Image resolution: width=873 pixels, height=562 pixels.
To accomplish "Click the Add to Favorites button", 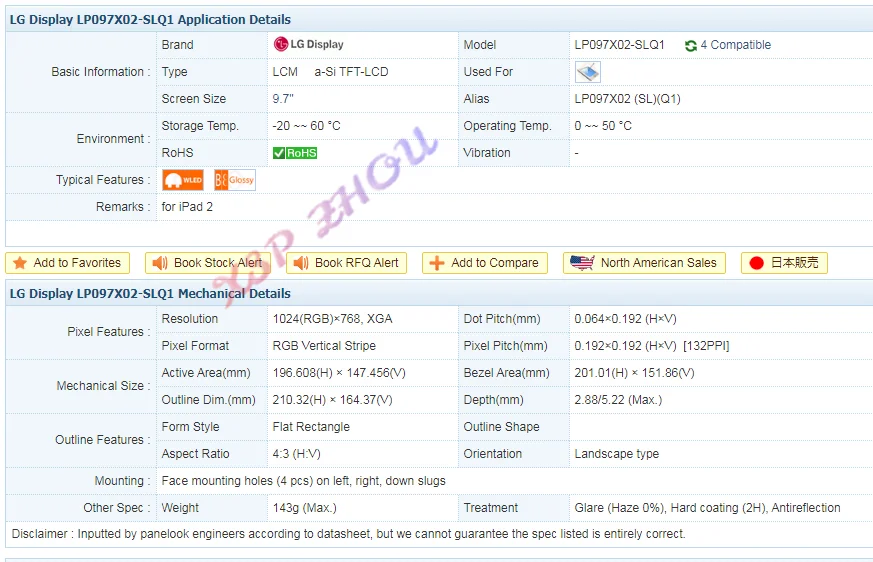I will point(67,263).
